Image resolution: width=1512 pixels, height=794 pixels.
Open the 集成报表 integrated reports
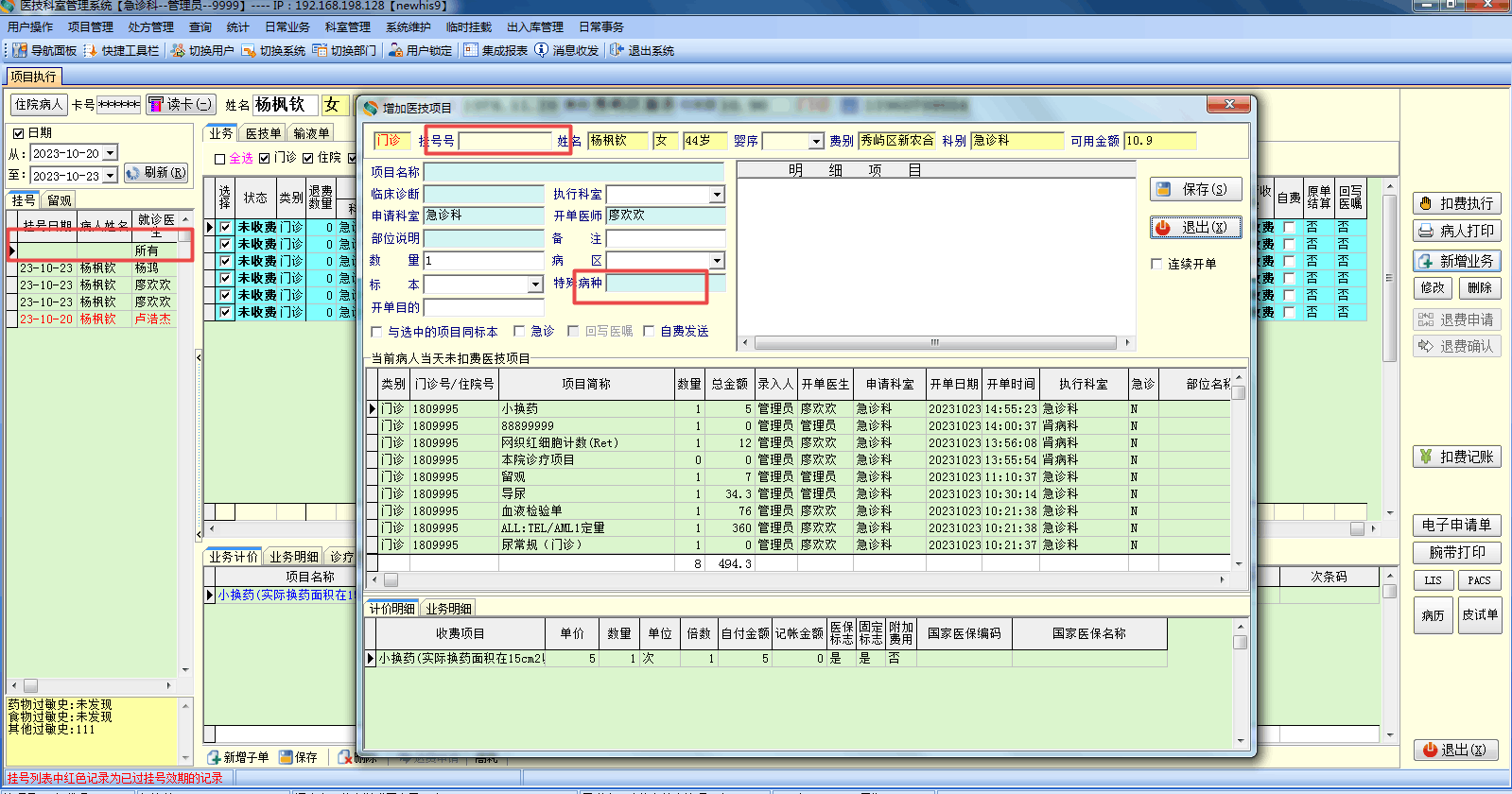coord(495,50)
